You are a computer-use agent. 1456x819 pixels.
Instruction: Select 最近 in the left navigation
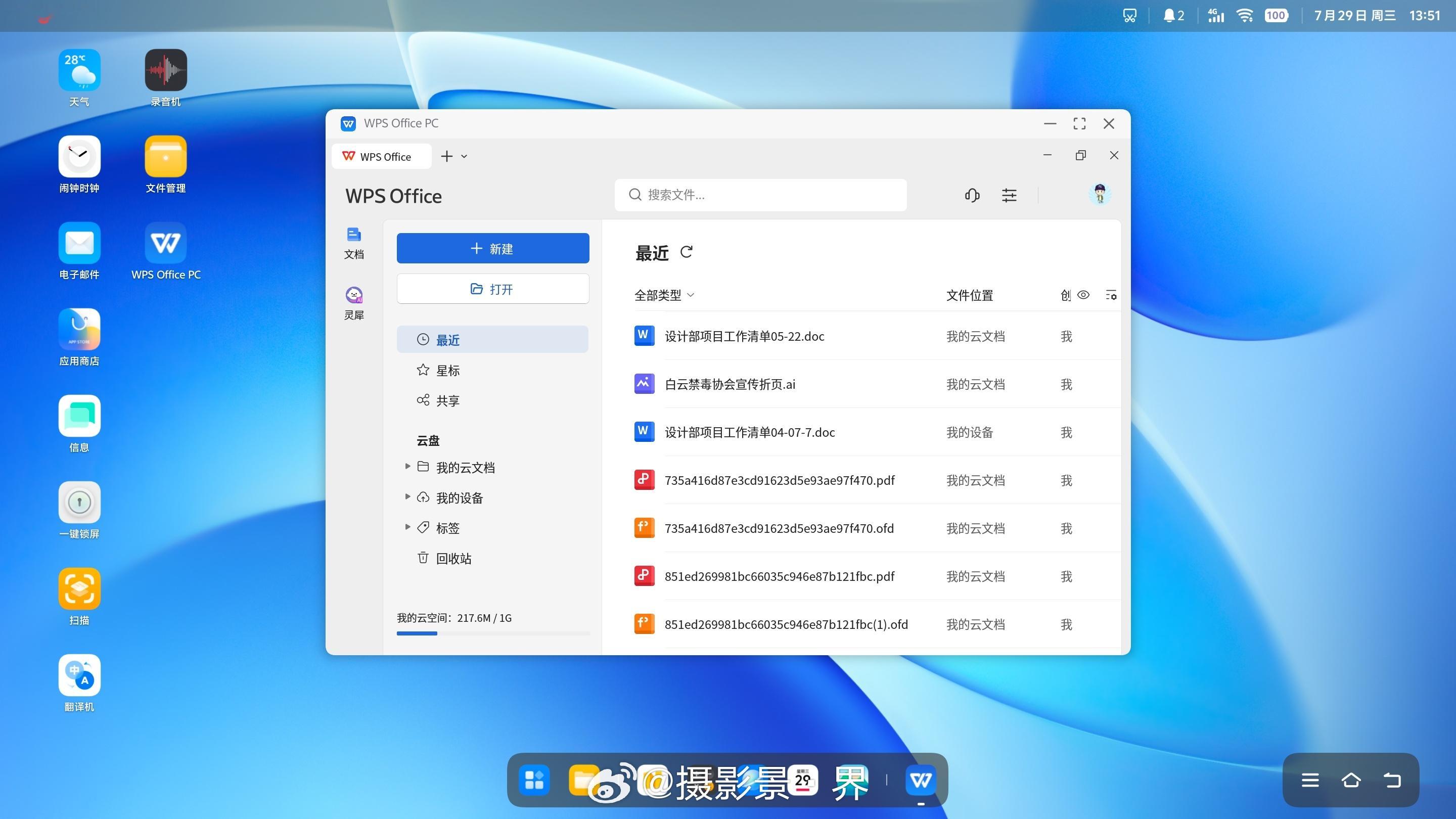tap(492, 340)
